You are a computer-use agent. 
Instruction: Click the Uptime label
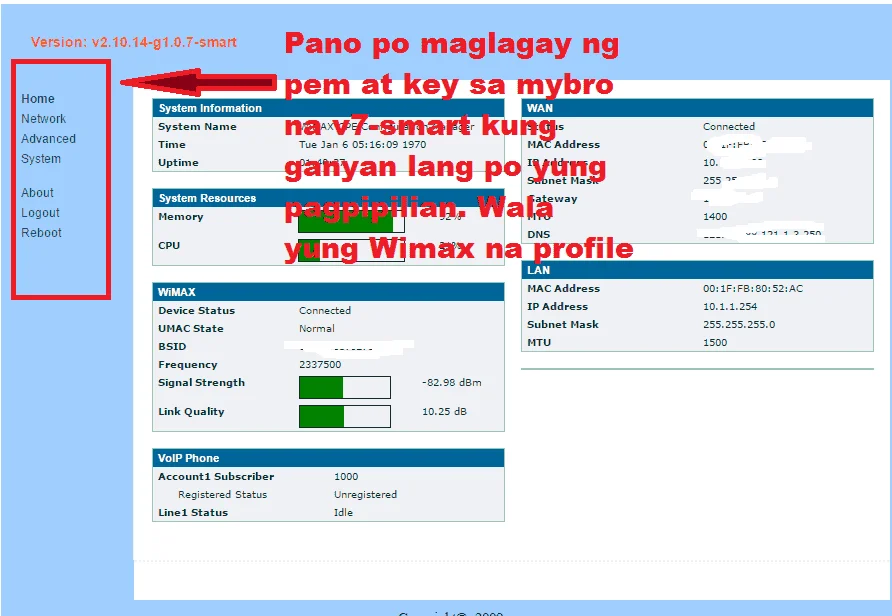pyautogui.click(x=178, y=163)
